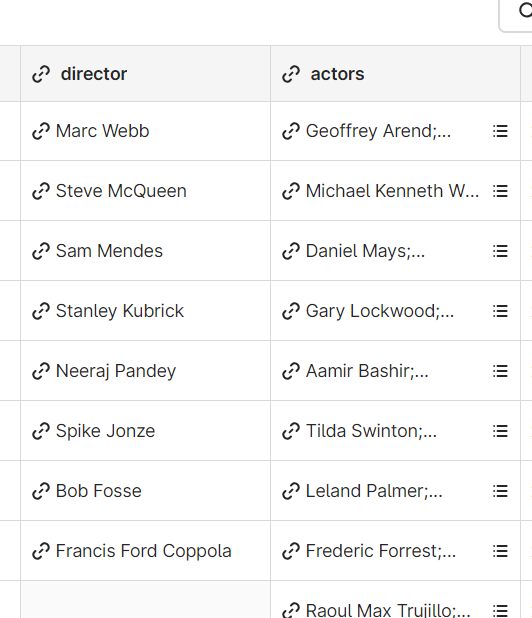
Task: Follow the Sam Mendes linked record
Action: [109, 251]
